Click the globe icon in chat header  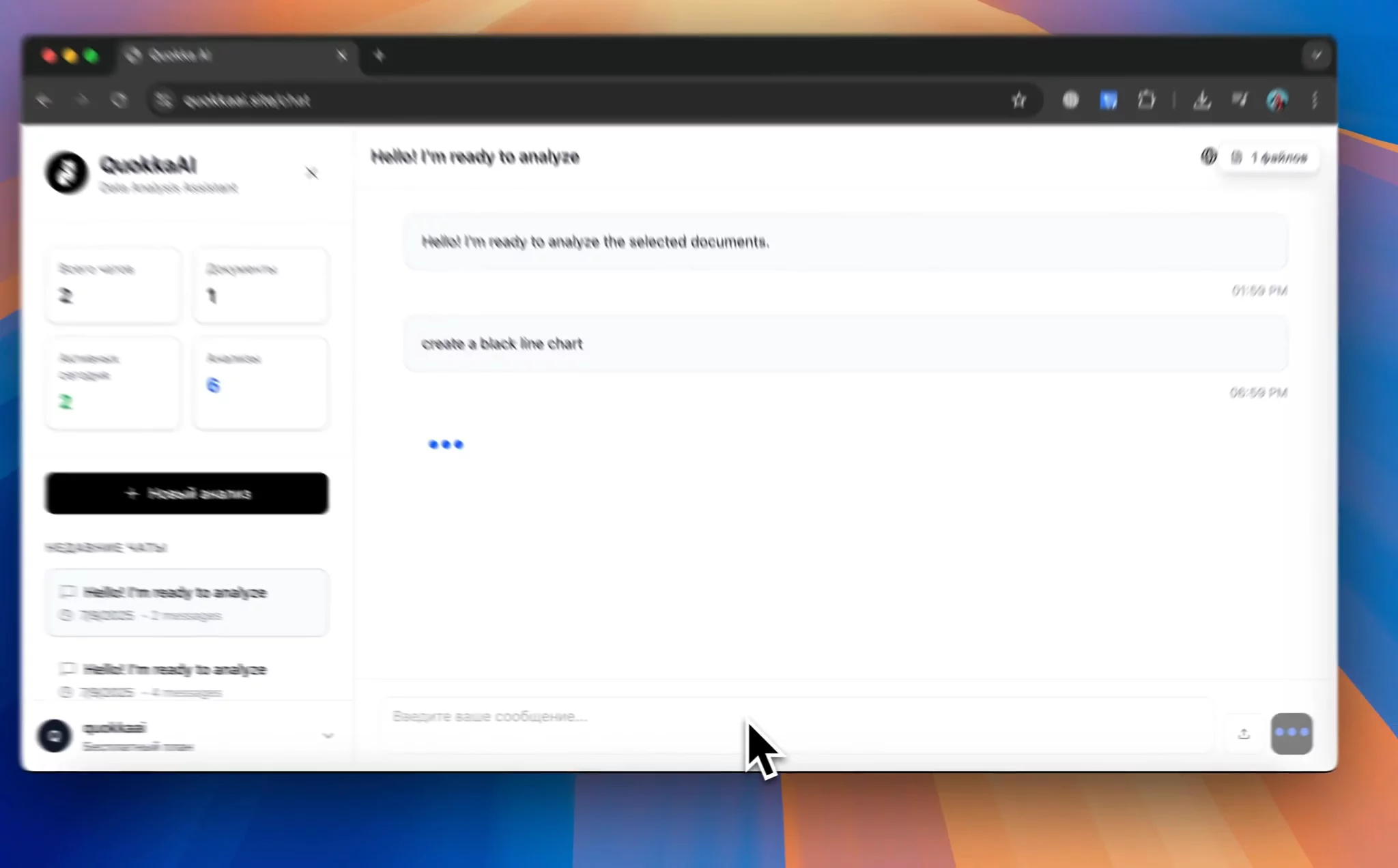[1208, 157]
